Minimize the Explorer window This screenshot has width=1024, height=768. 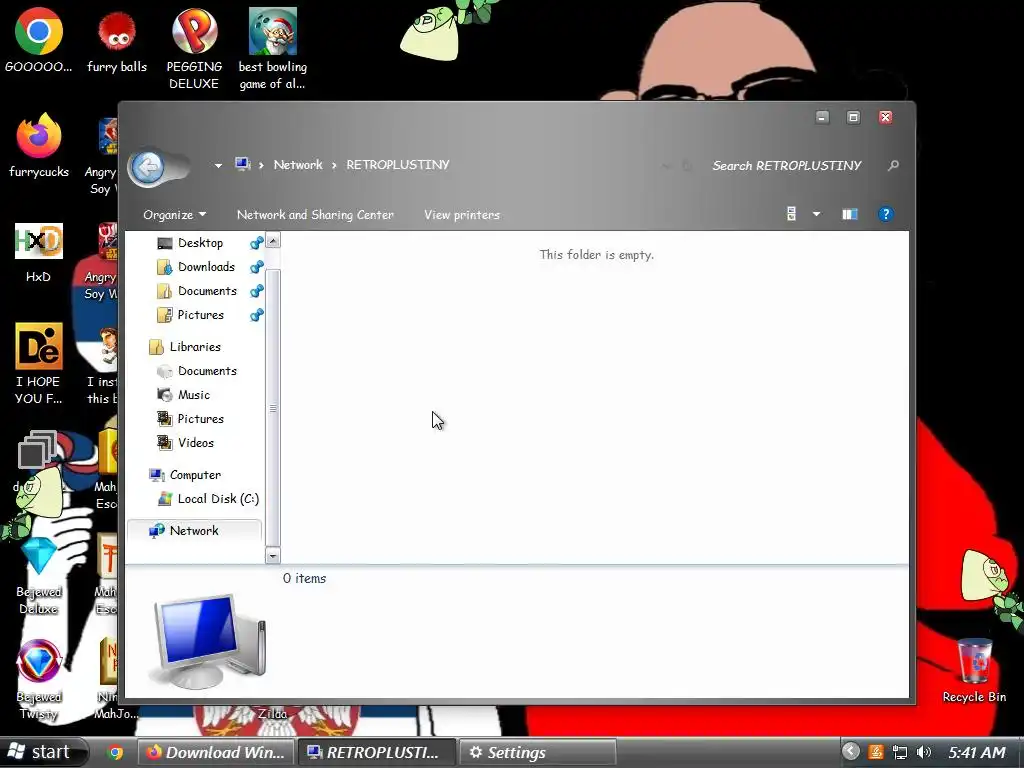tap(822, 118)
